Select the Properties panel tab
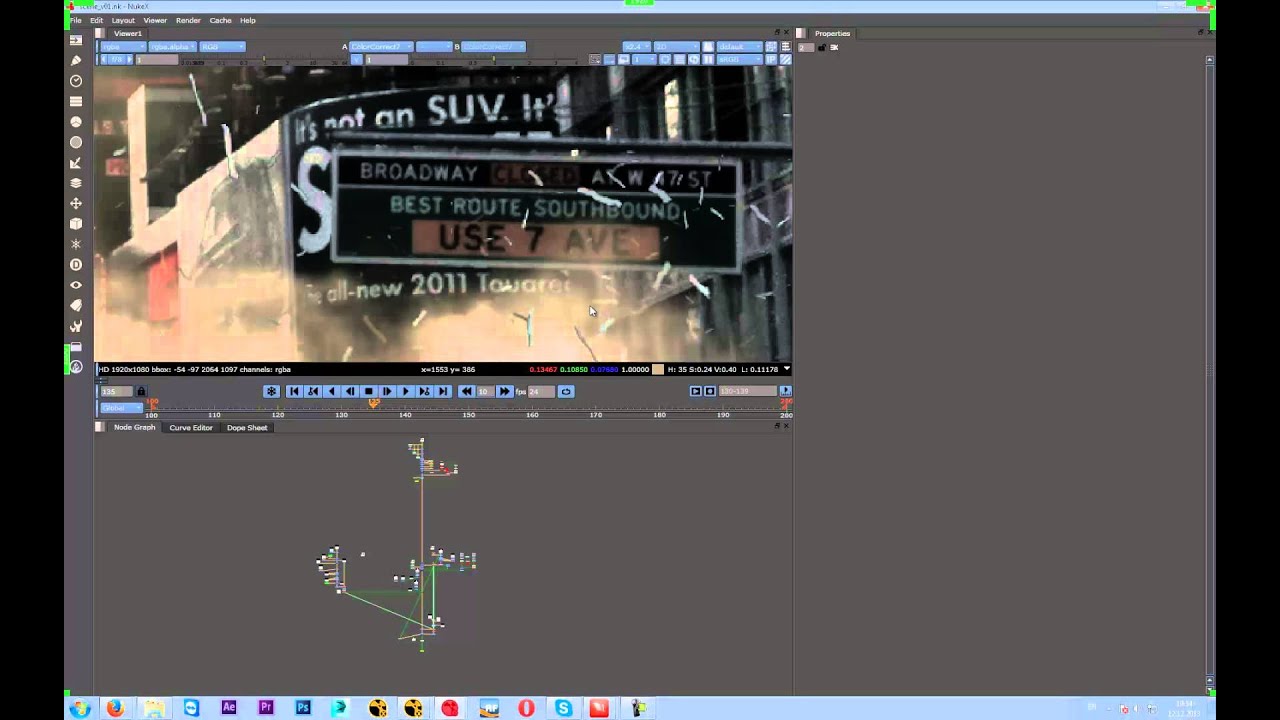Screen dimensions: 1280x720 pyautogui.click(x=832, y=33)
